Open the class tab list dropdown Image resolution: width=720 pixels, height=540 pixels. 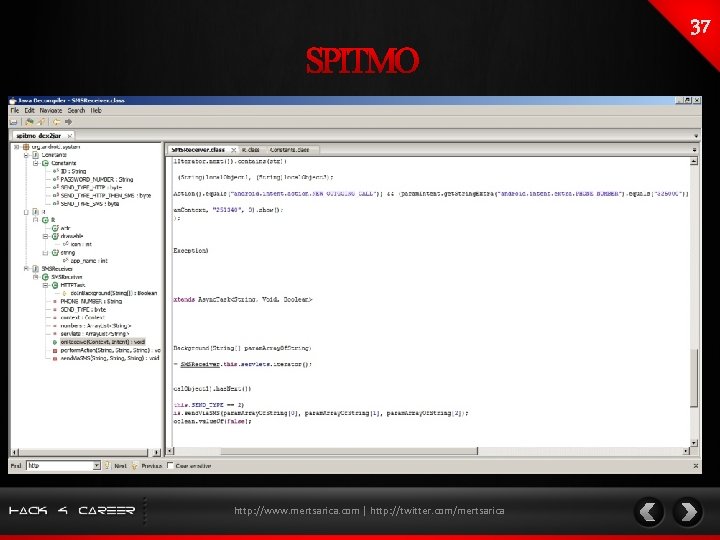[x=694, y=150]
